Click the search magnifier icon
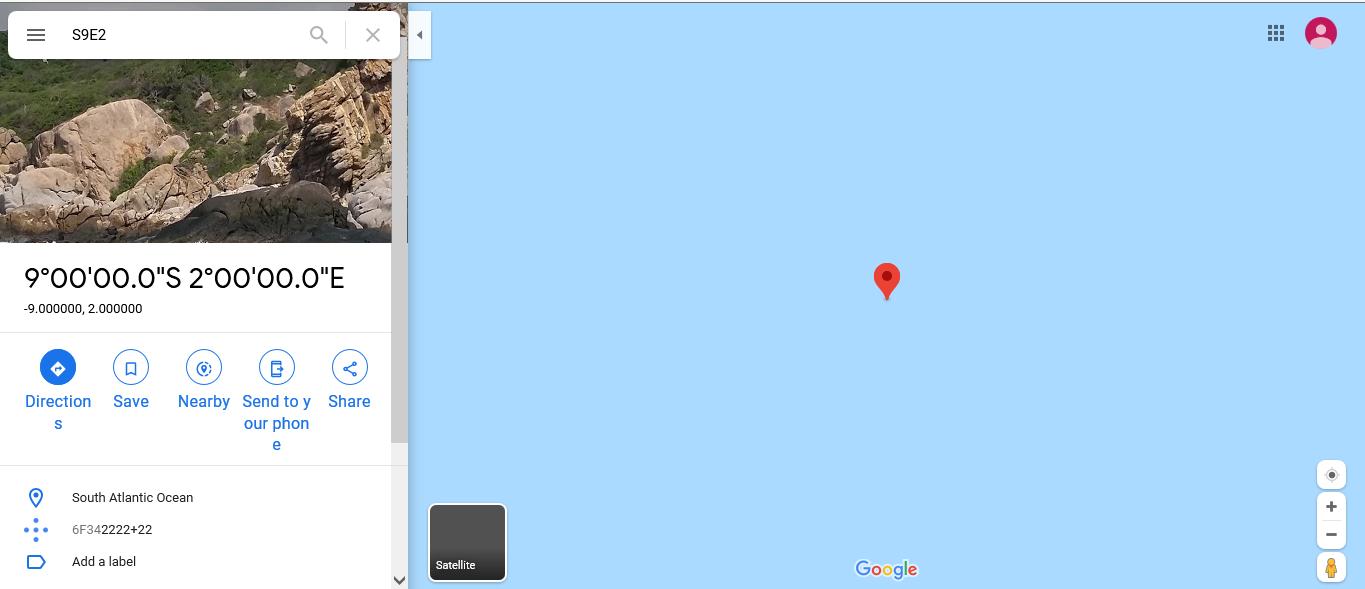 tap(319, 35)
